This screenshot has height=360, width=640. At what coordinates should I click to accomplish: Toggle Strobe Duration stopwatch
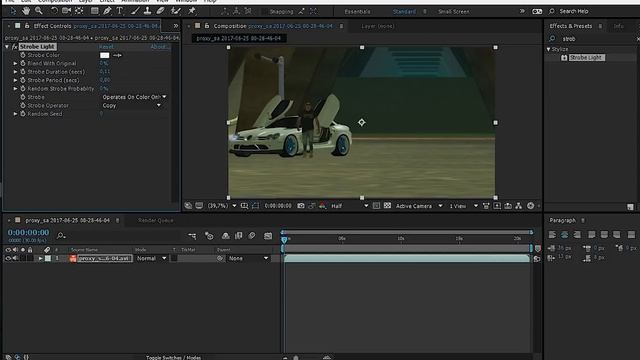point(23,72)
